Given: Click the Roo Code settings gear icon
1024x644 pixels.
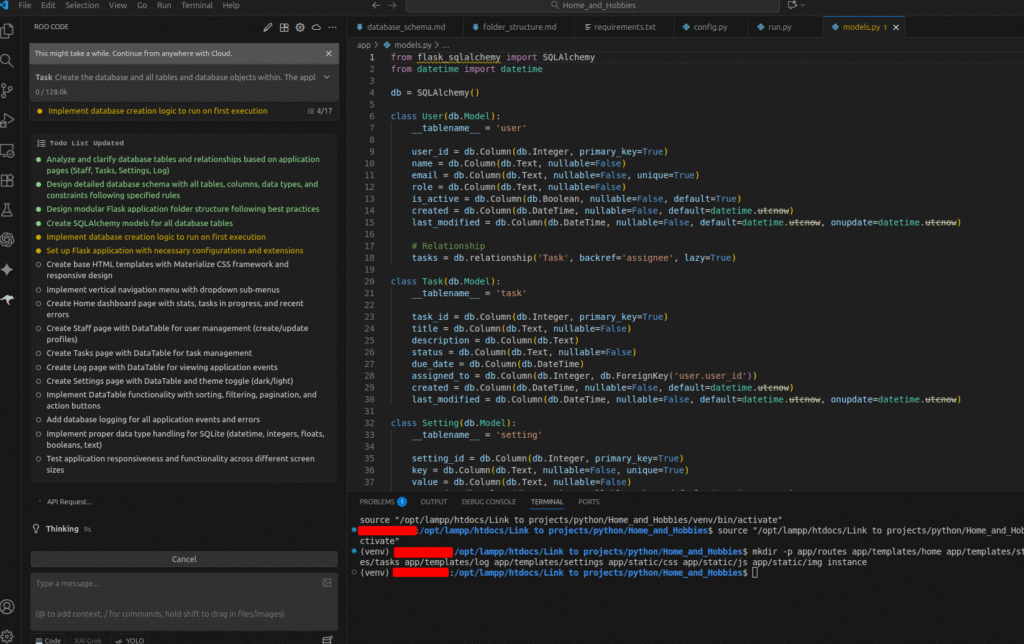Looking at the screenshot, I should click(300, 28).
